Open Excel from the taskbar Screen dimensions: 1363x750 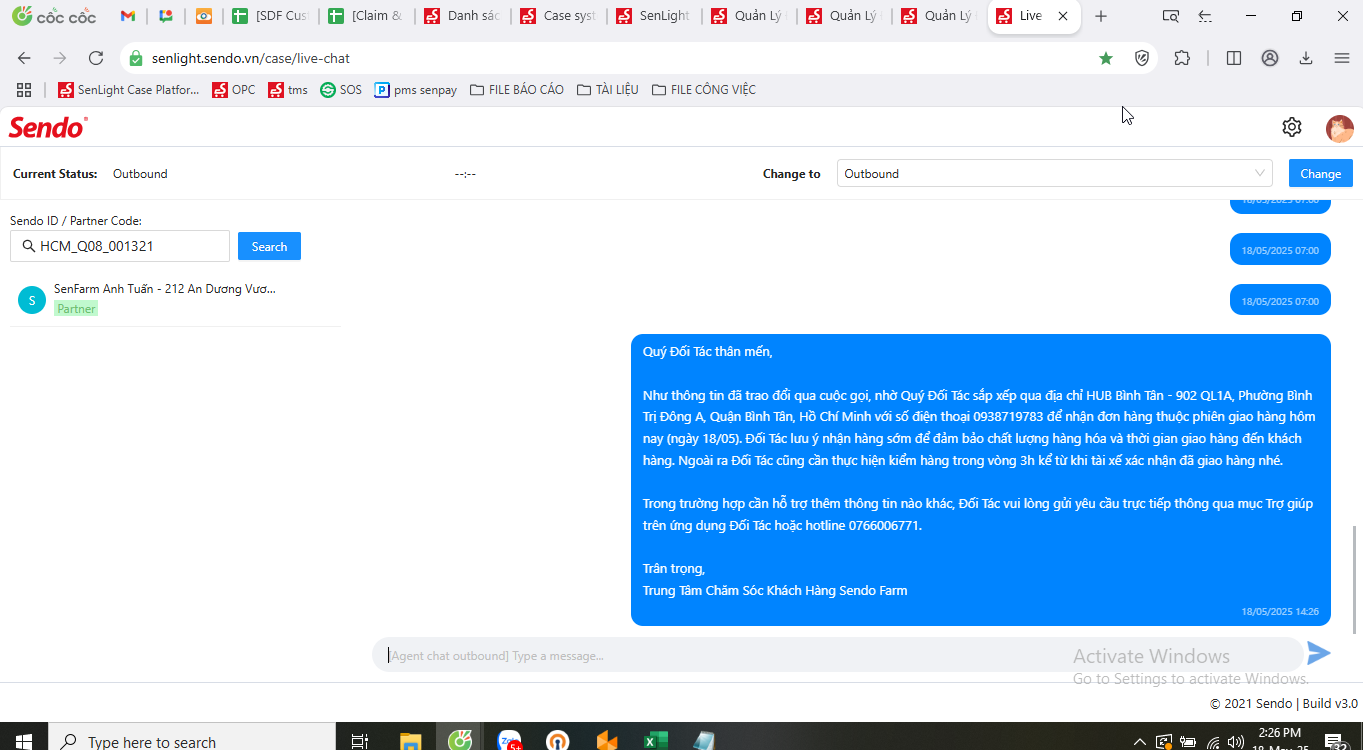coord(655,741)
